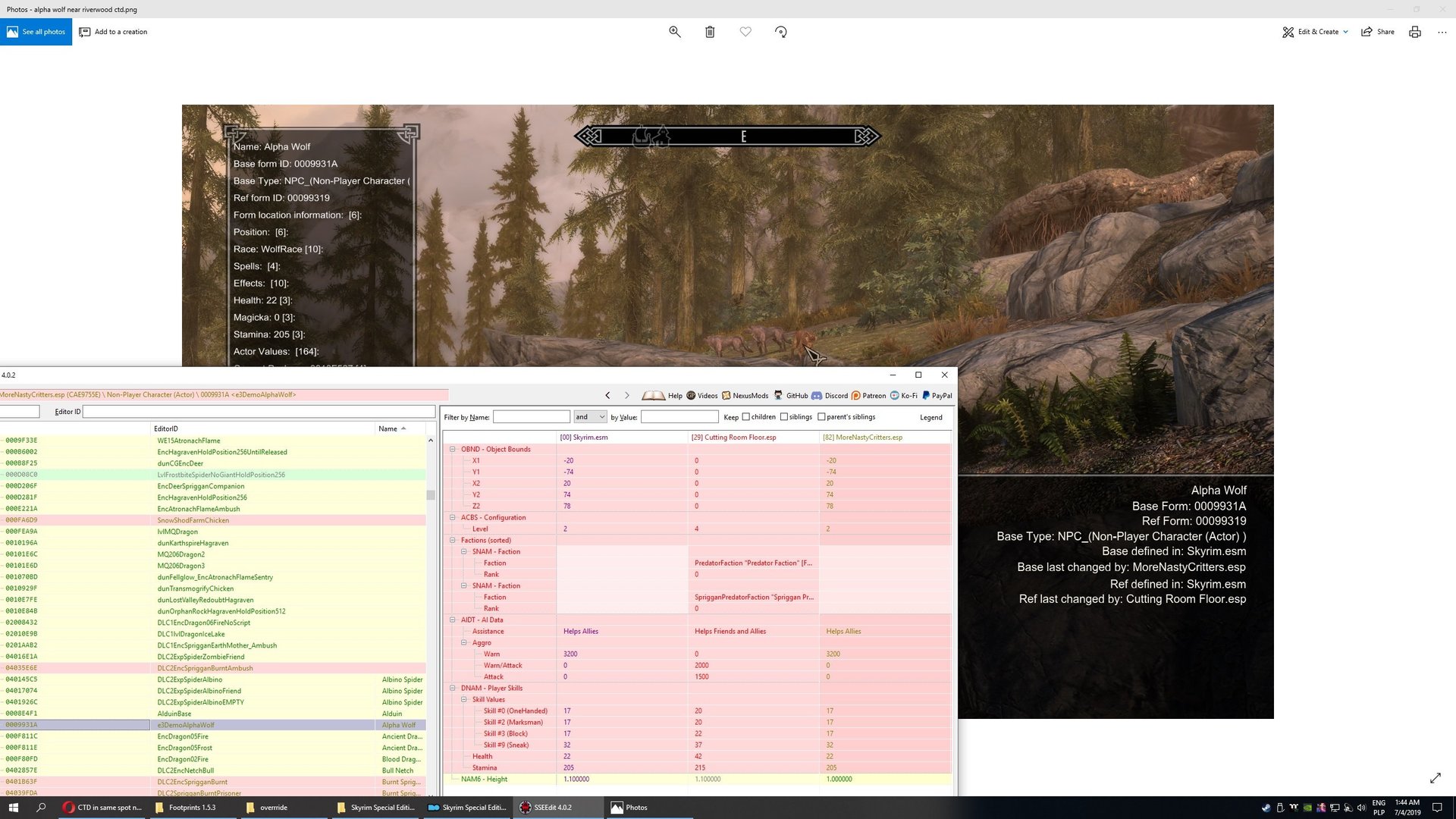Open the Ko-Fi link in SSEEdit
The image size is (1456, 819).
[x=903, y=396]
